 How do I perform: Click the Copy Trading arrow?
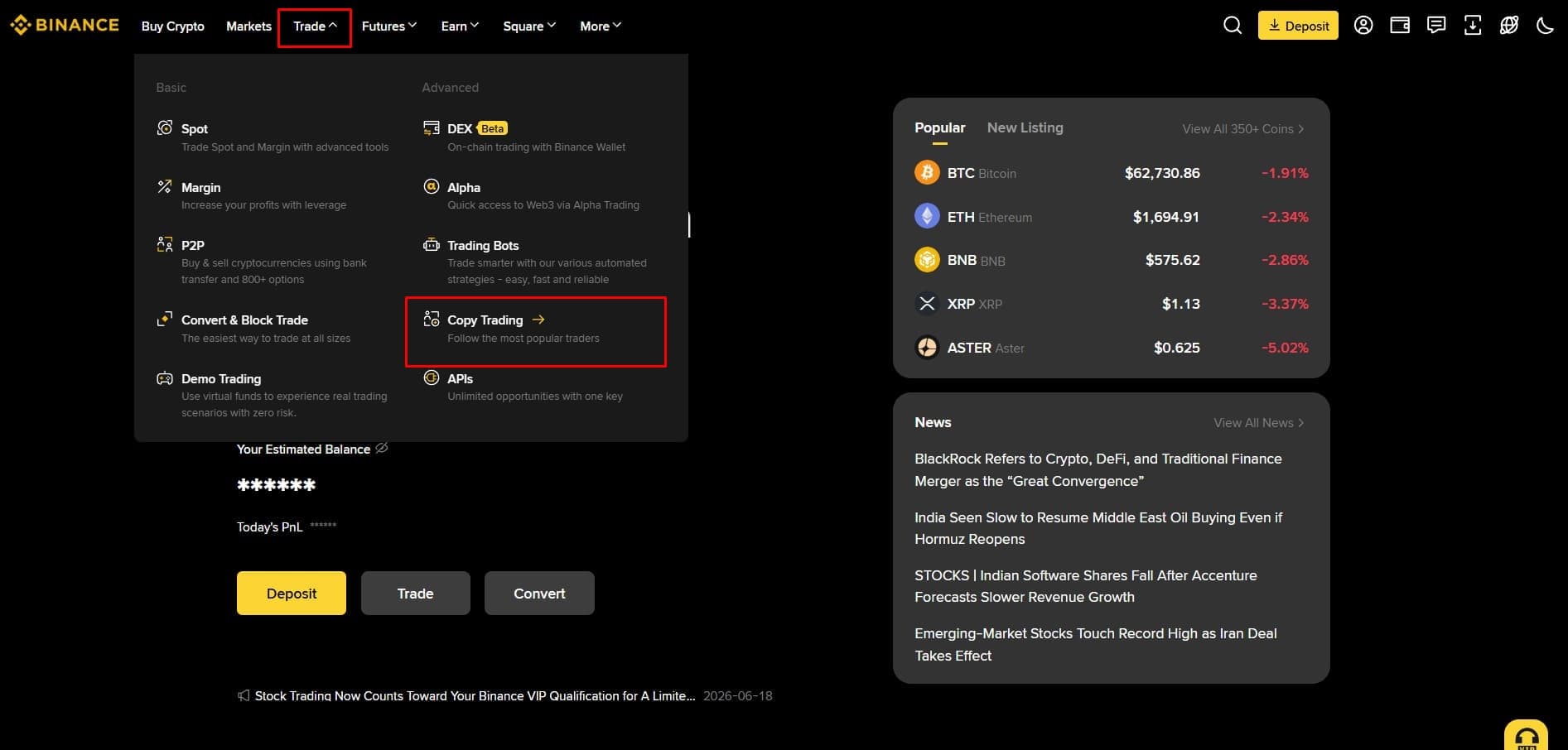538,320
